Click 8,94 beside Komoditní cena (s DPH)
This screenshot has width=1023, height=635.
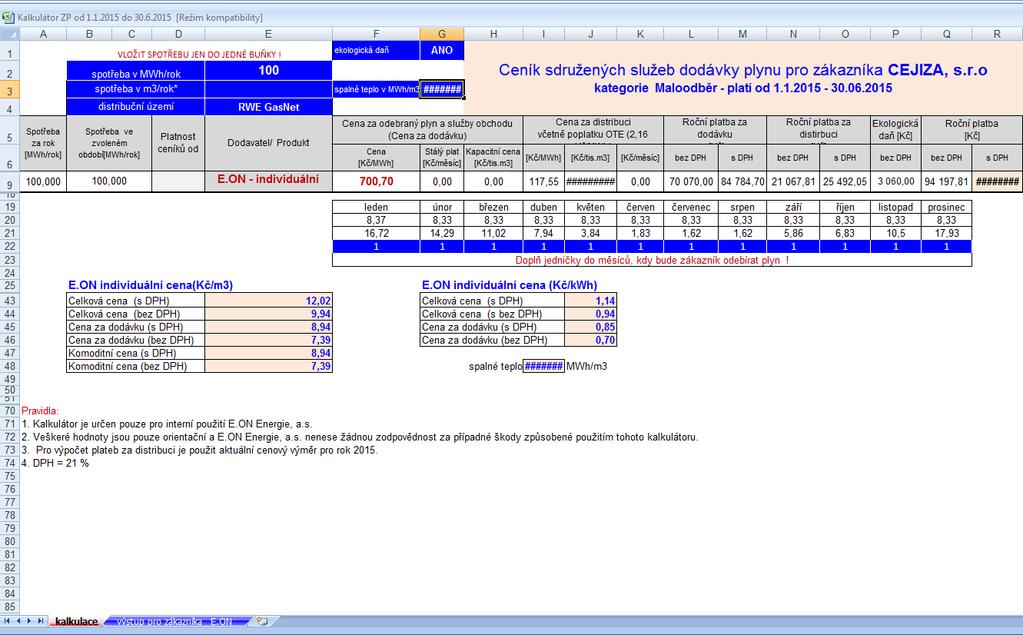point(268,353)
